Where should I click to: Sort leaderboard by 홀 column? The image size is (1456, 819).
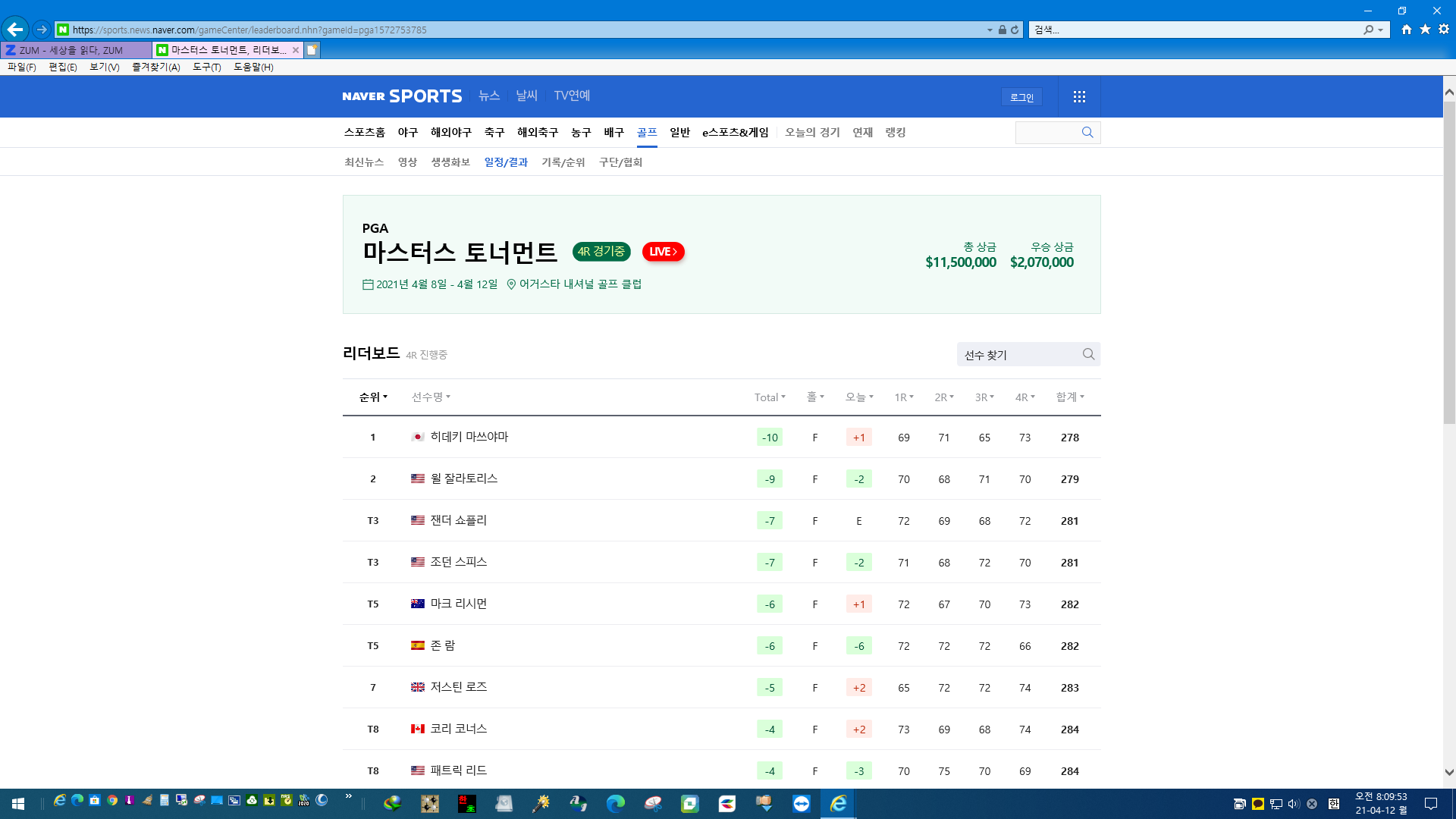(815, 397)
